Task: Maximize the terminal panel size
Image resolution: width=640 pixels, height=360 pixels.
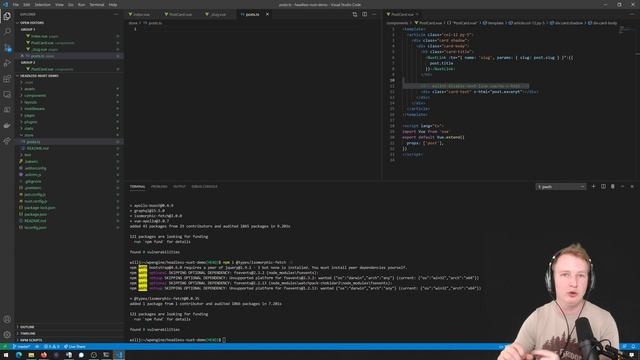Action: coord(622,187)
